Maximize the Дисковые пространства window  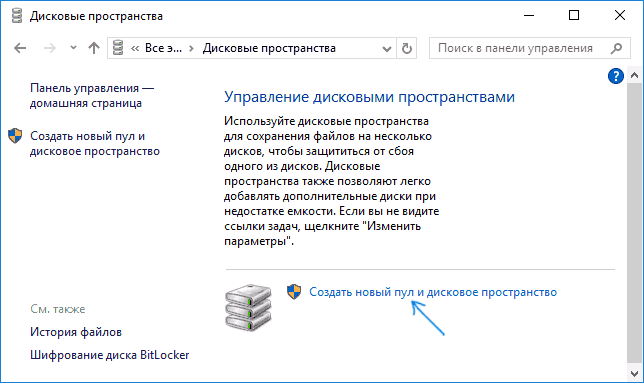point(574,16)
